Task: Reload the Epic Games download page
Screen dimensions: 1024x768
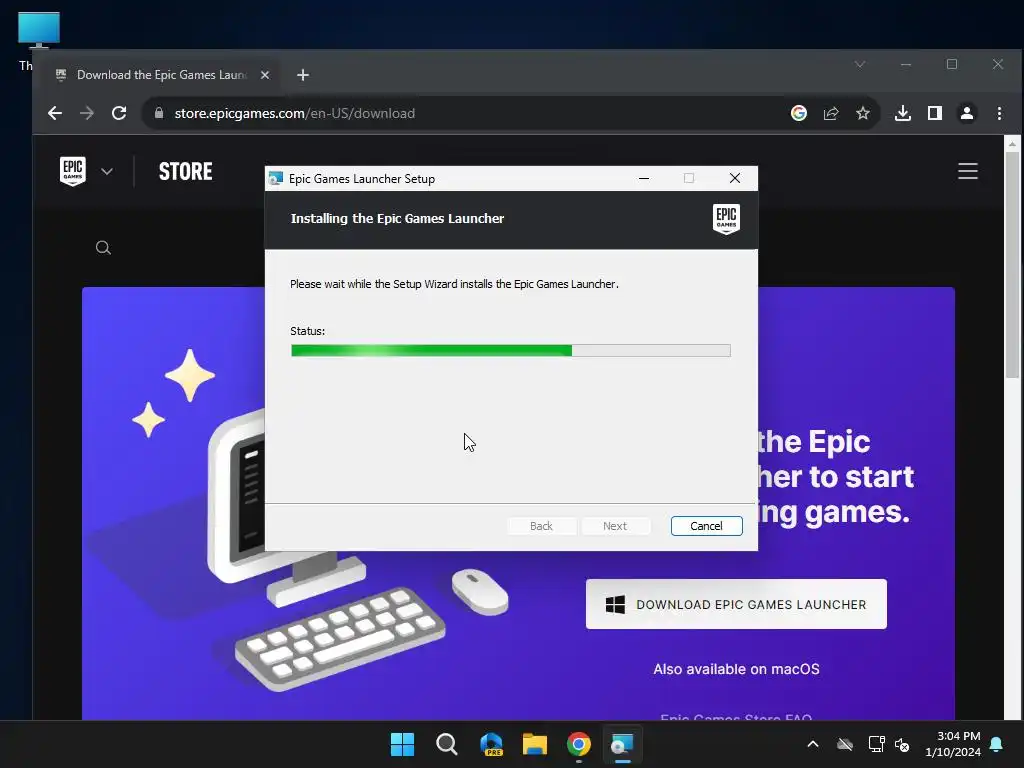Action: pos(119,113)
